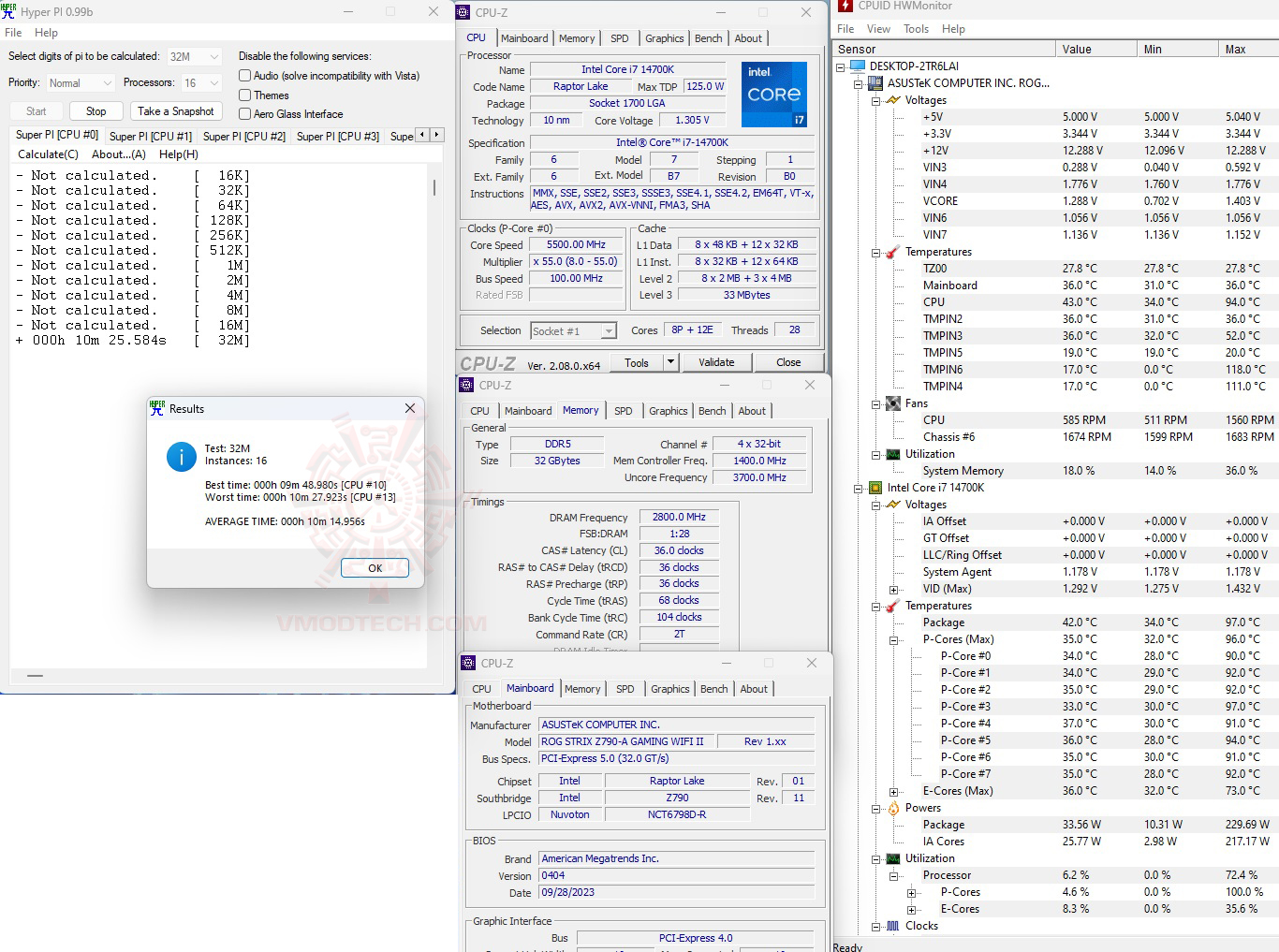This screenshot has height=952, width=1279.
Task: Click the Temperatures thermometer icon under ASUSTeK node
Action: (893, 252)
